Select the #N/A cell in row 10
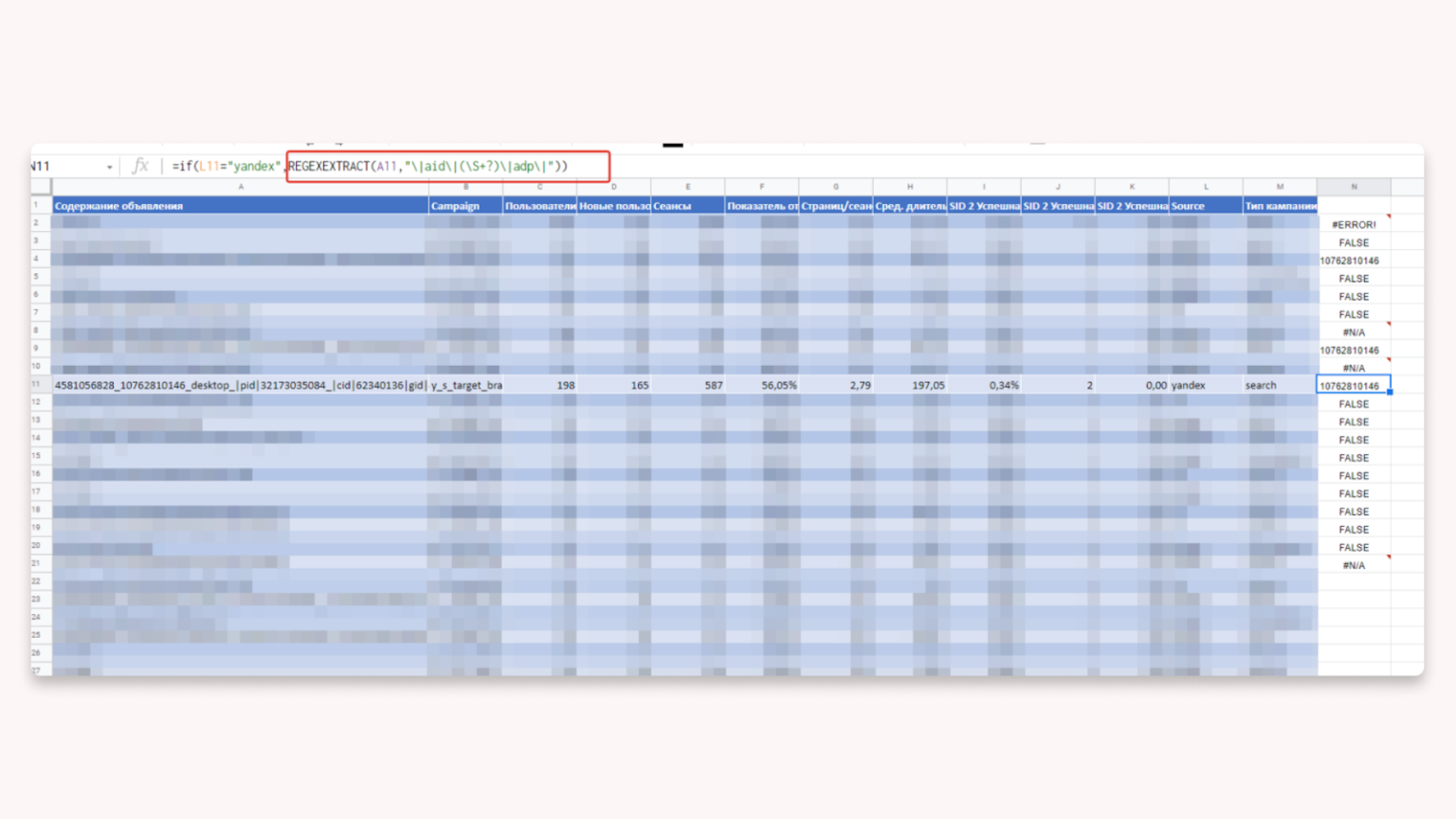The image size is (1456, 819). (1354, 368)
